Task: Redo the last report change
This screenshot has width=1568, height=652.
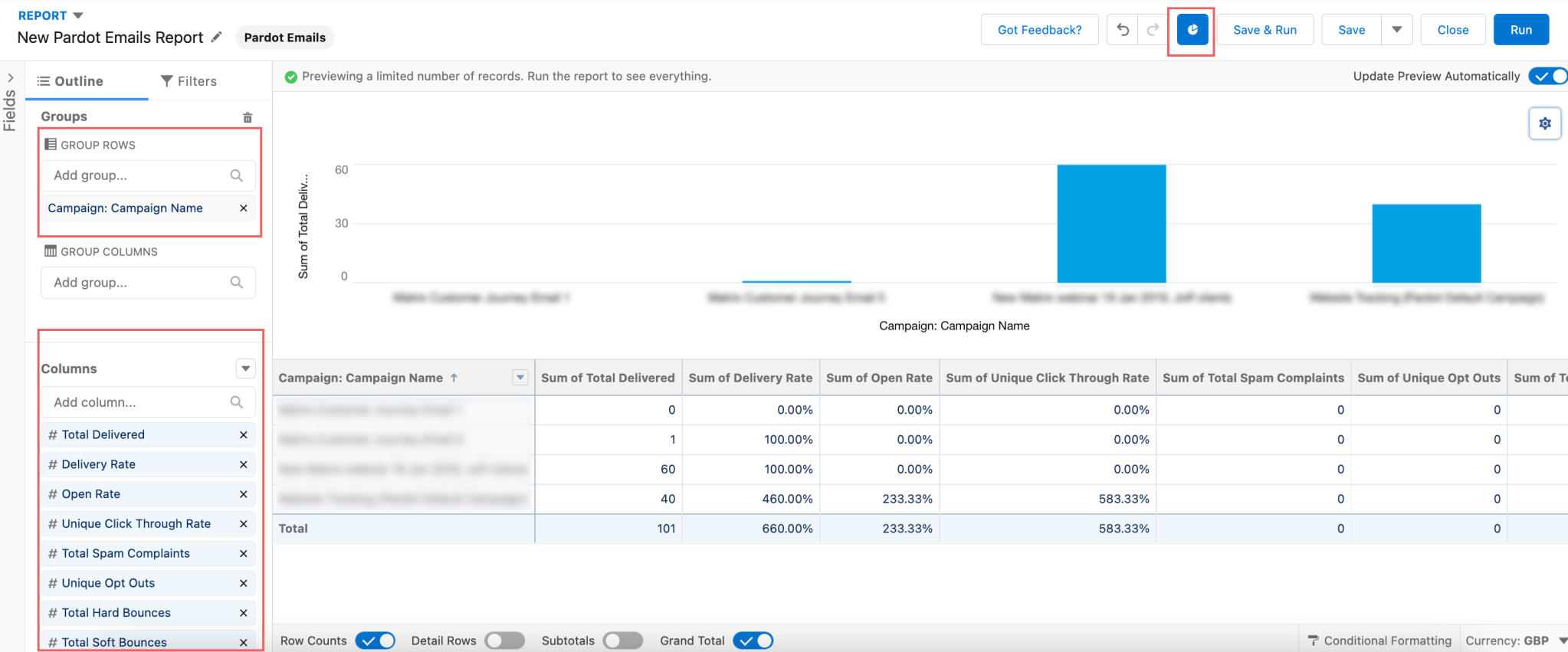Action: (x=1153, y=30)
